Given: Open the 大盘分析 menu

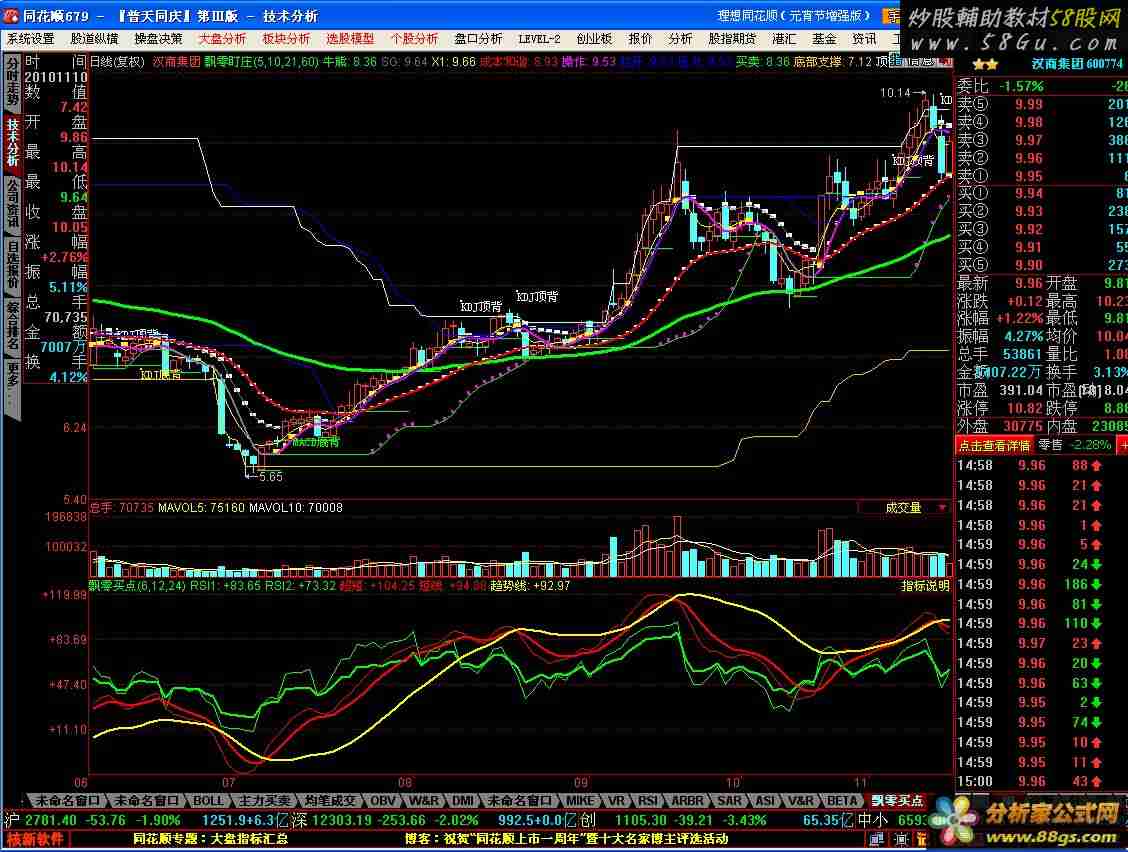Looking at the screenshot, I should [x=222, y=39].
